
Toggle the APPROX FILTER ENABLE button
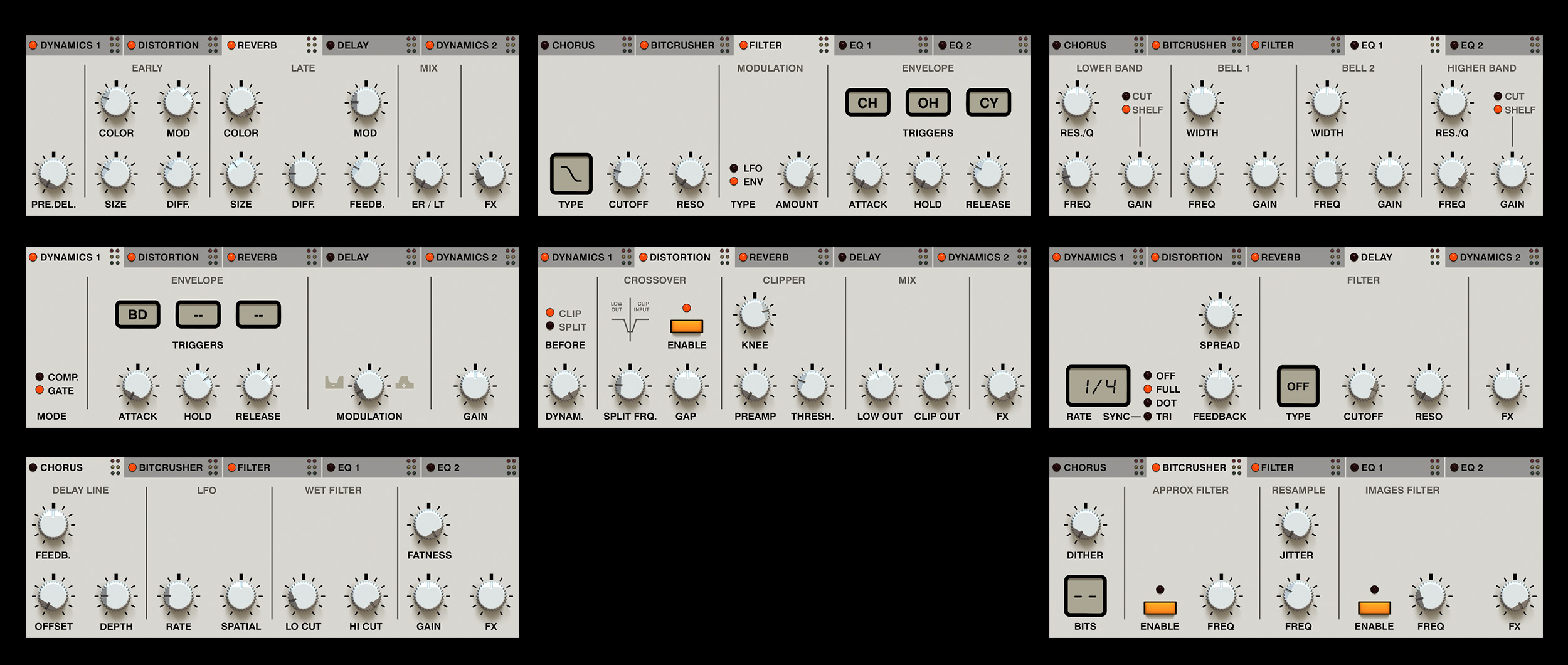1160,608
